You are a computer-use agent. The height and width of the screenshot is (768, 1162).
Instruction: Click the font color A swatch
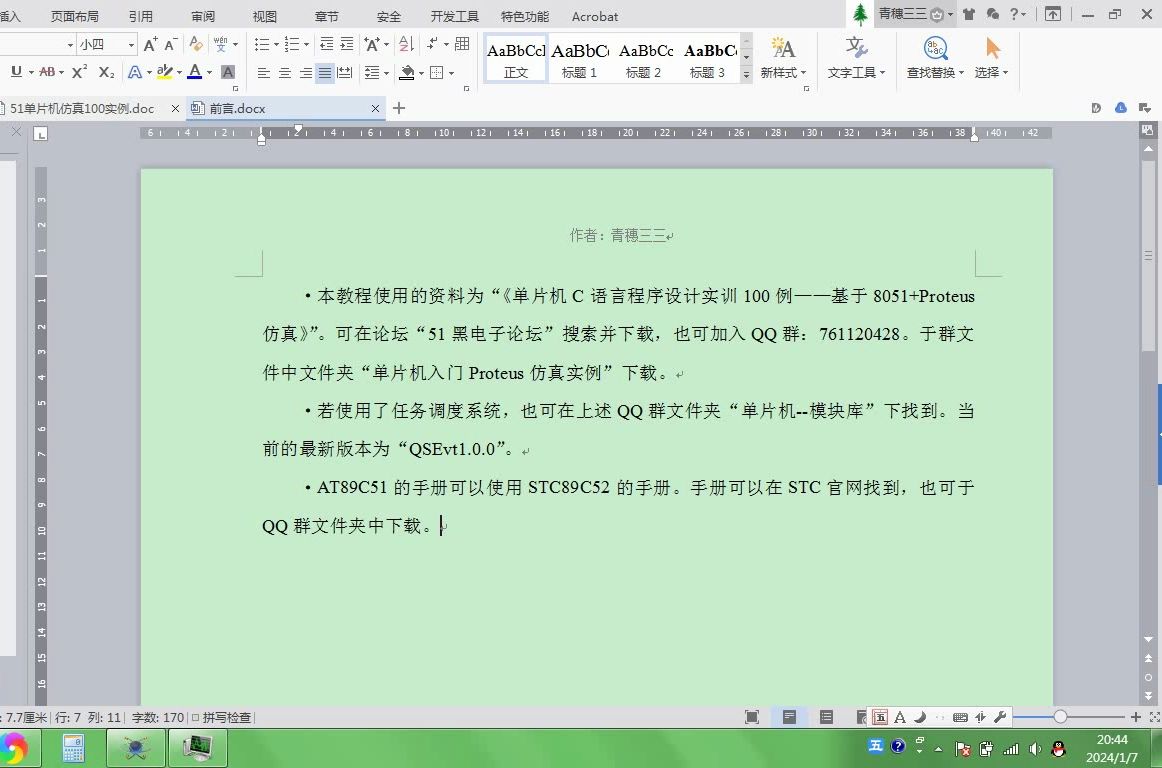[195, 72]
